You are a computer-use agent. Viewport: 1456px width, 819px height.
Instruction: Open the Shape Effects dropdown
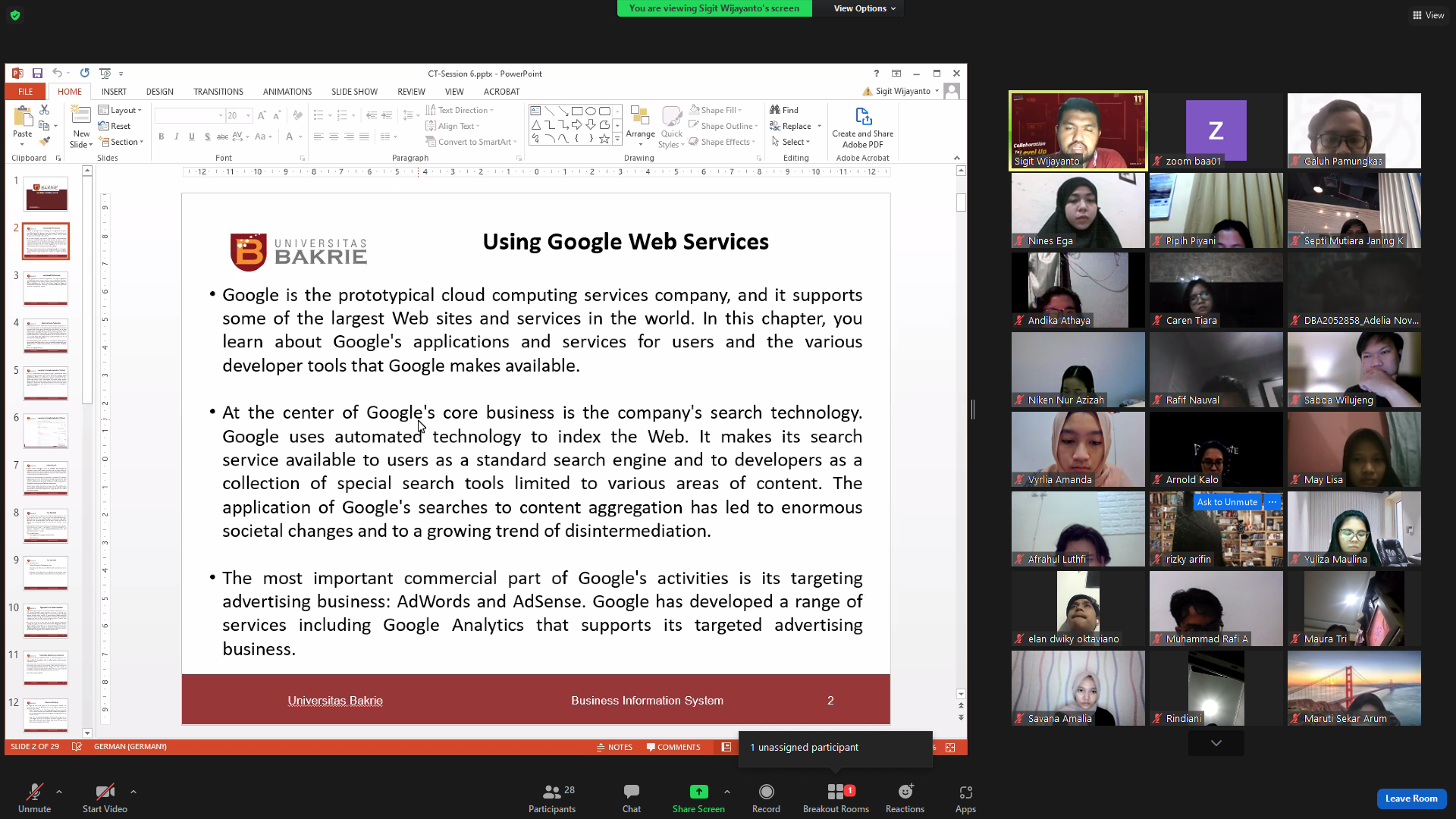[x=723, y=142]
